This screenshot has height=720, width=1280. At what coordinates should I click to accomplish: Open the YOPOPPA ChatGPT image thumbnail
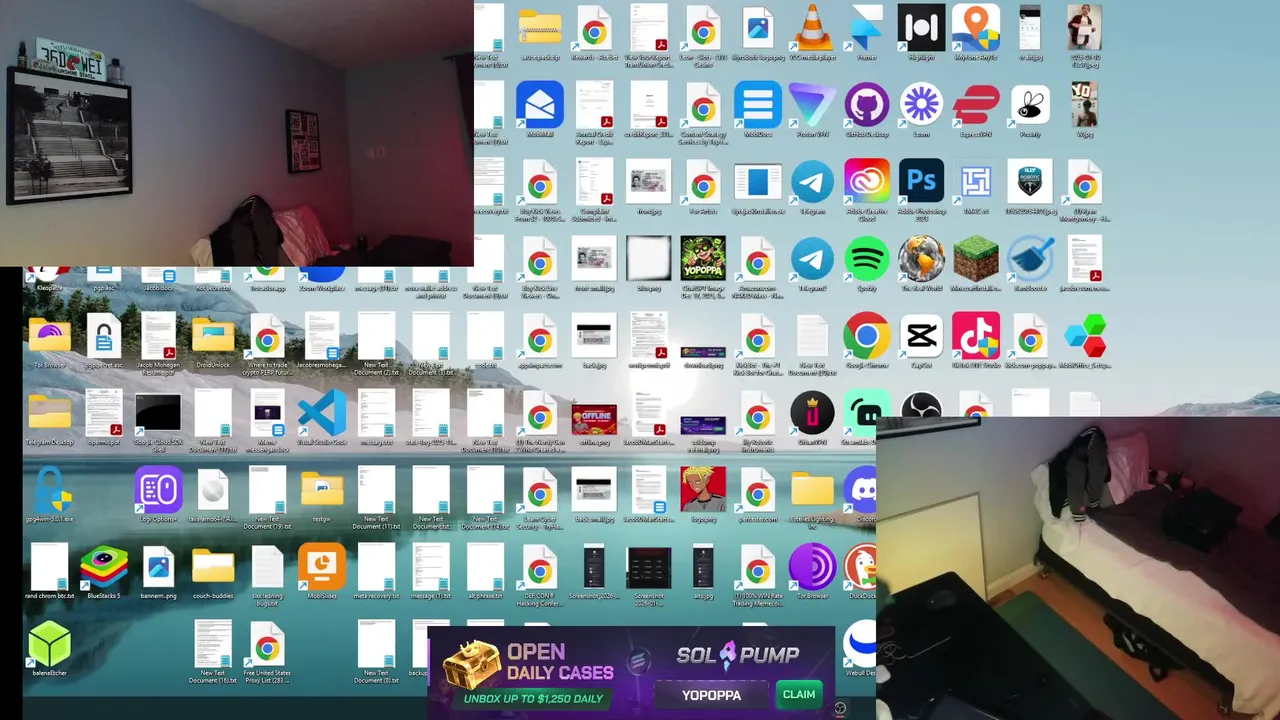click(x=703, y=260)
